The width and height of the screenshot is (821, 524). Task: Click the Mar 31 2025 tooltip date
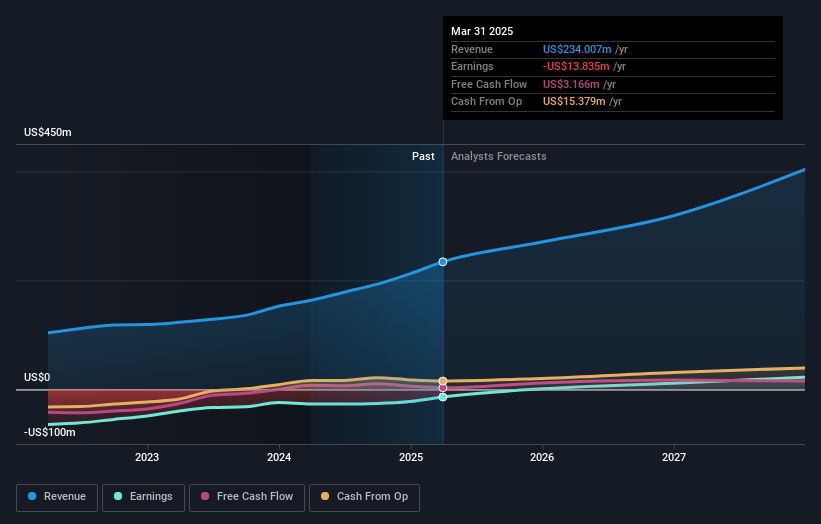tap(482, 31)
